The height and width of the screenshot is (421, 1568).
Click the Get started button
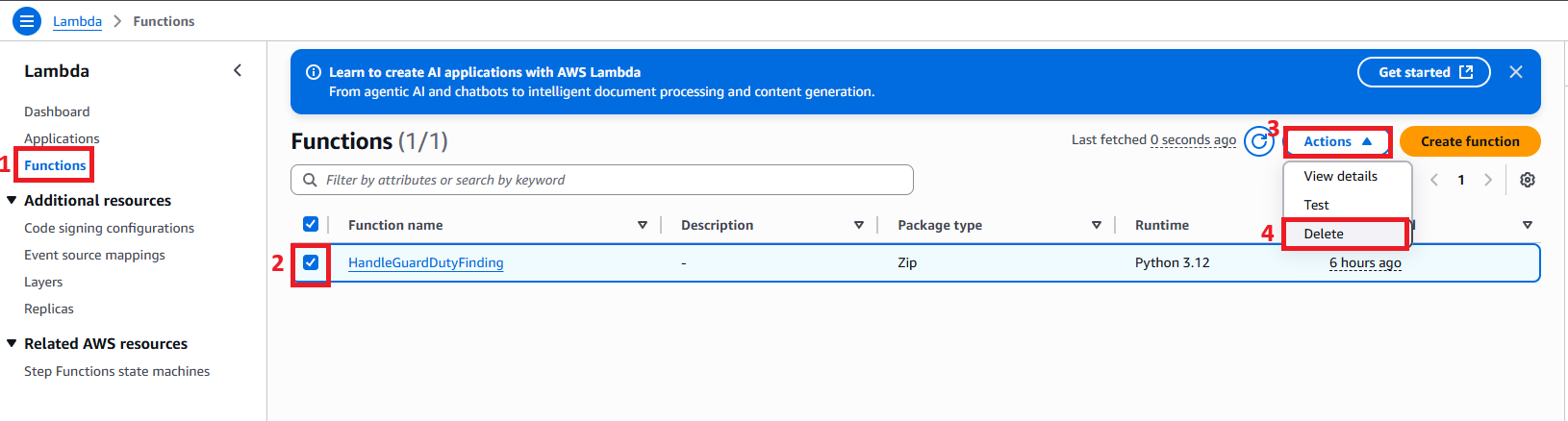1424,72
